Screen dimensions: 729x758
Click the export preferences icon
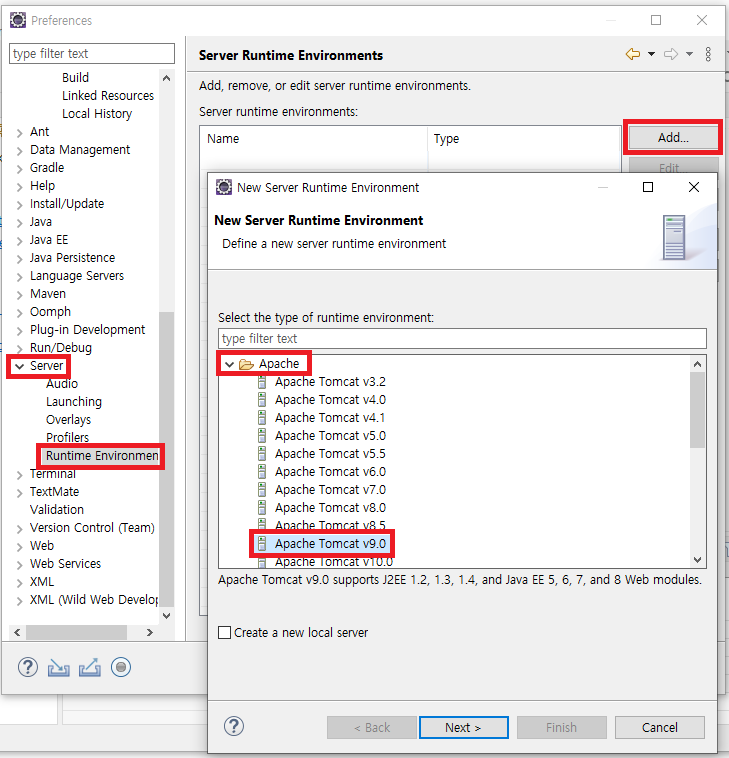tap(90, 667)
